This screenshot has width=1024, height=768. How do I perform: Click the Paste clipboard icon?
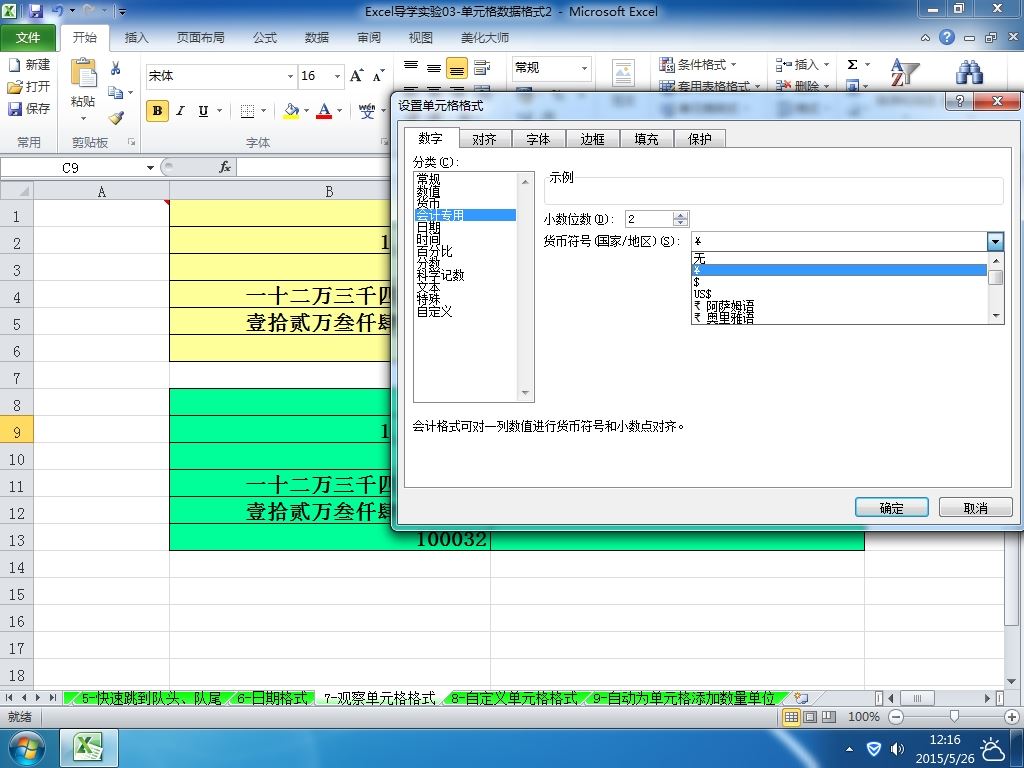[84, 73]
